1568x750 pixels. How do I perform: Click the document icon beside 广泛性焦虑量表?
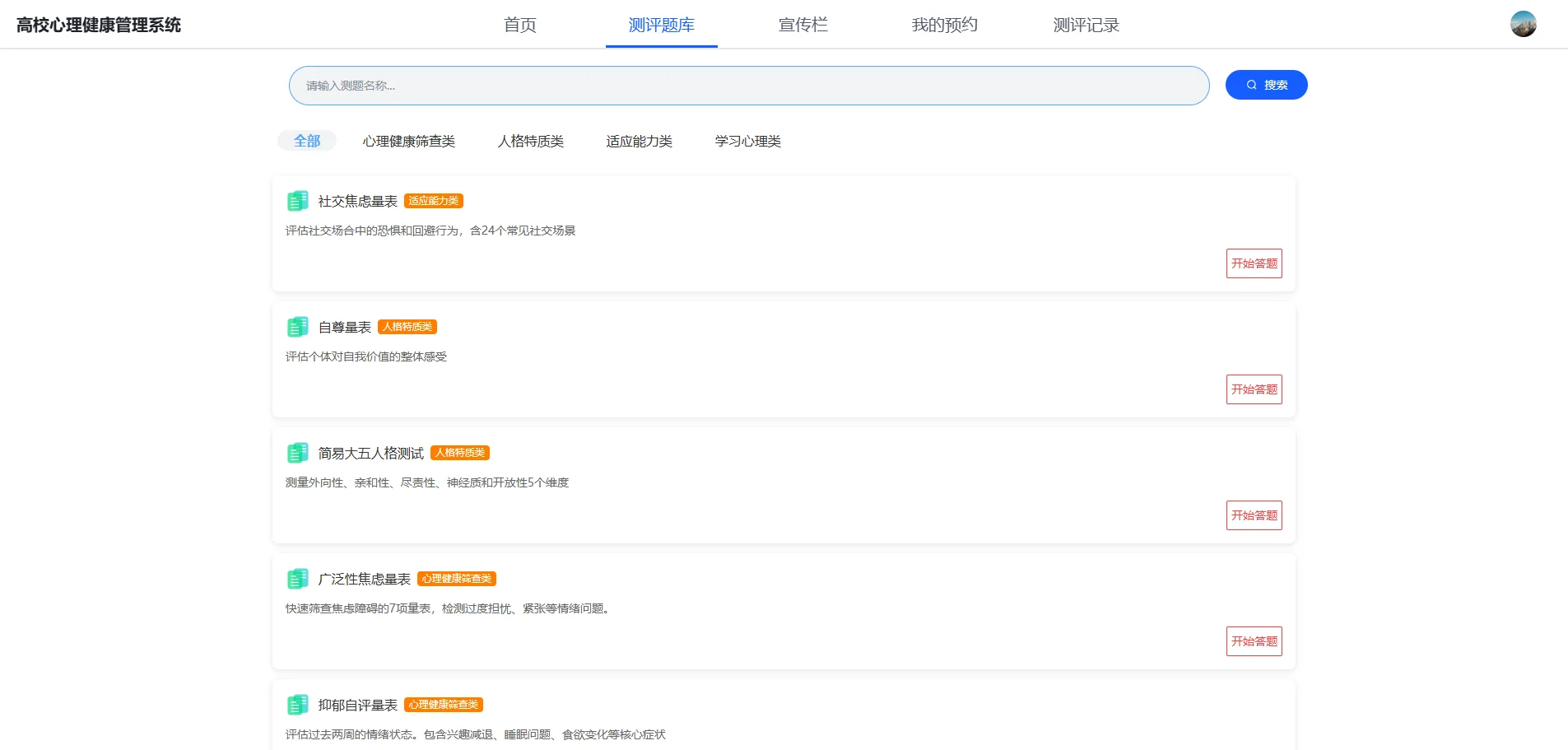pos(298,578)
